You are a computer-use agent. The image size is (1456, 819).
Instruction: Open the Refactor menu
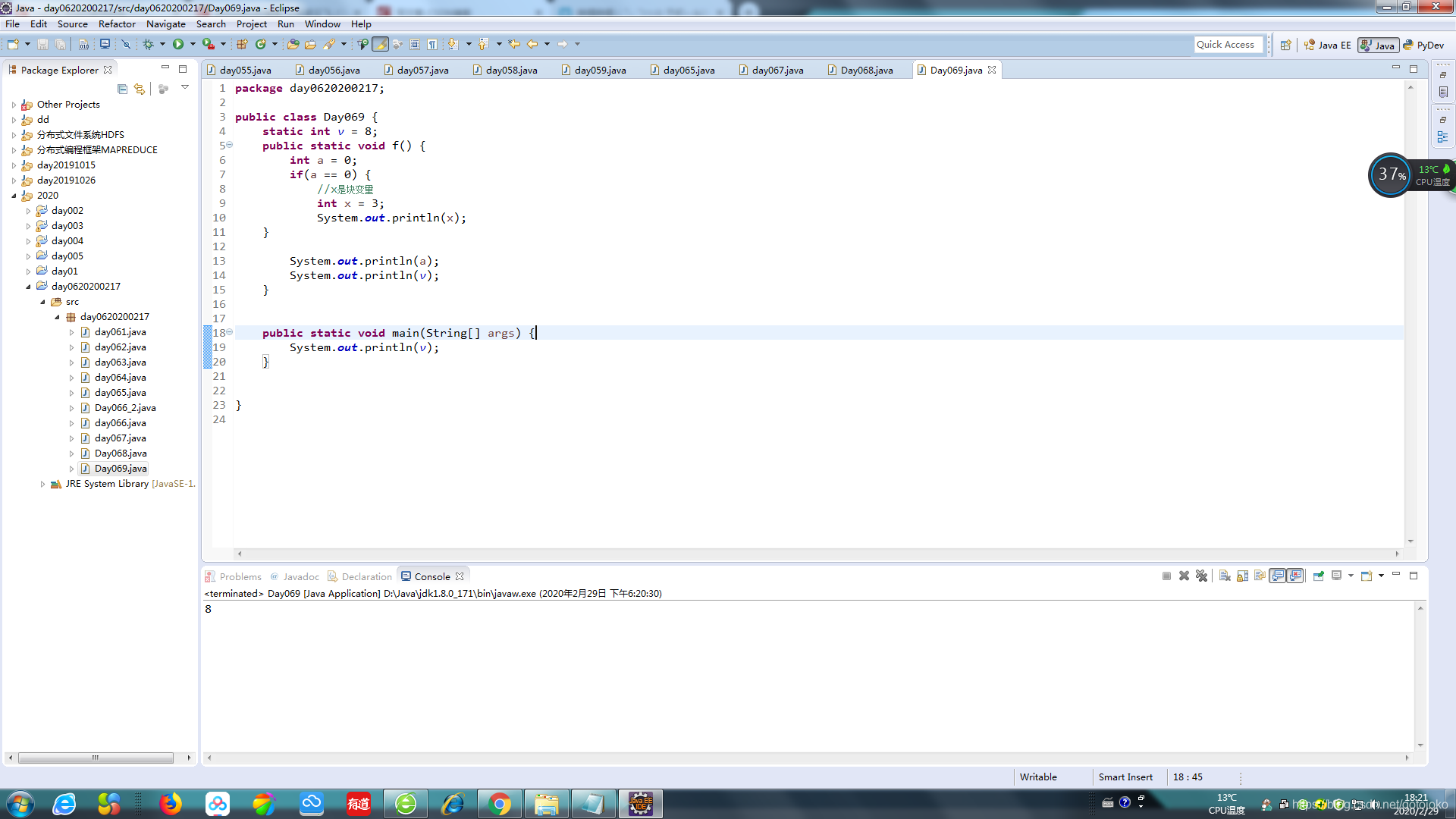coord(117,24)
